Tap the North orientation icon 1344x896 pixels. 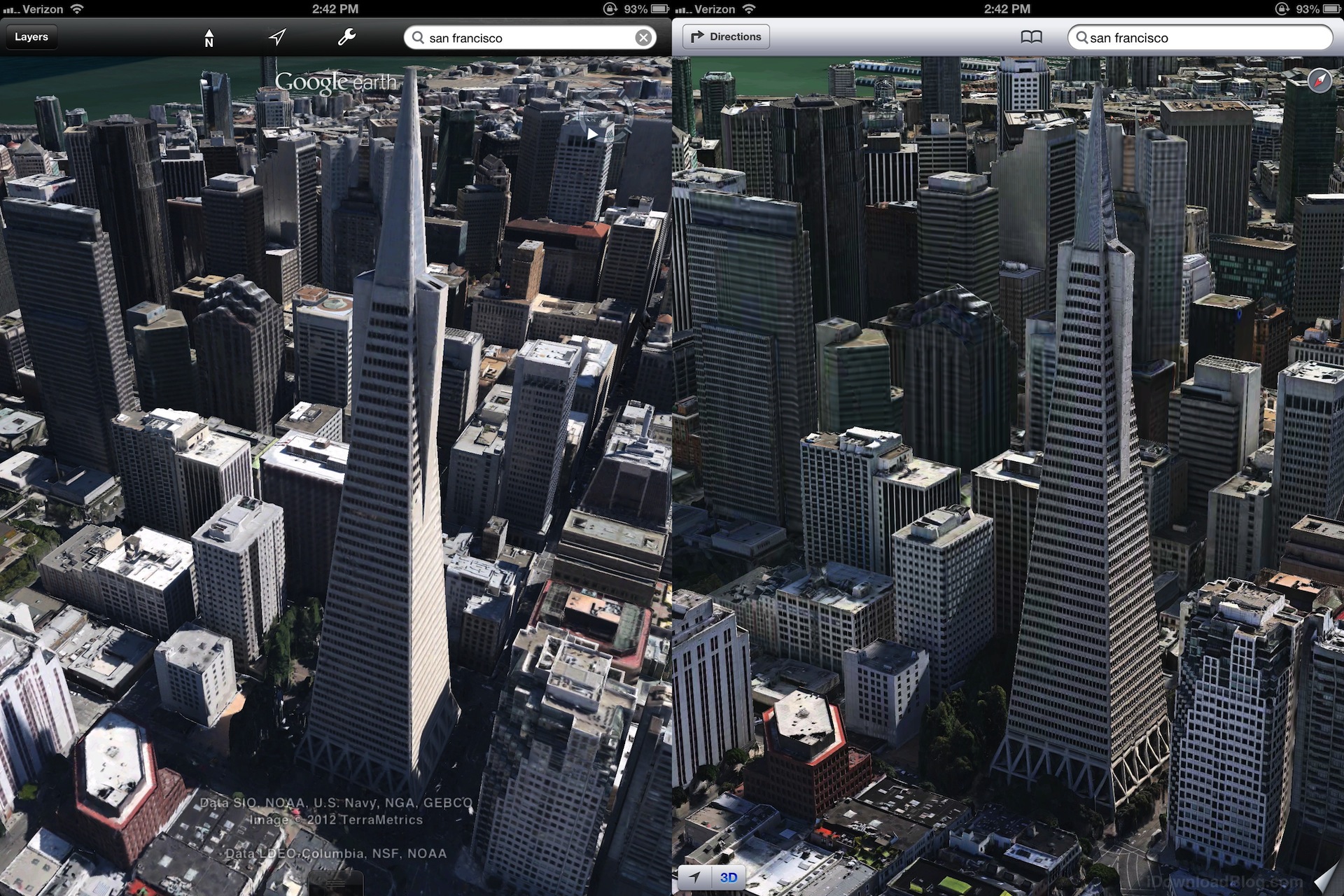(x=209, y=38)
